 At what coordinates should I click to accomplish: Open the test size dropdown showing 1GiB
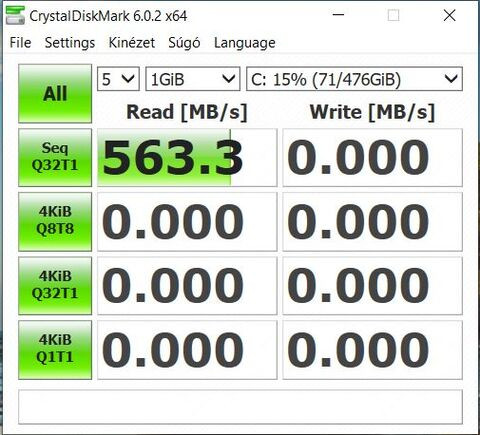point(193,79)
